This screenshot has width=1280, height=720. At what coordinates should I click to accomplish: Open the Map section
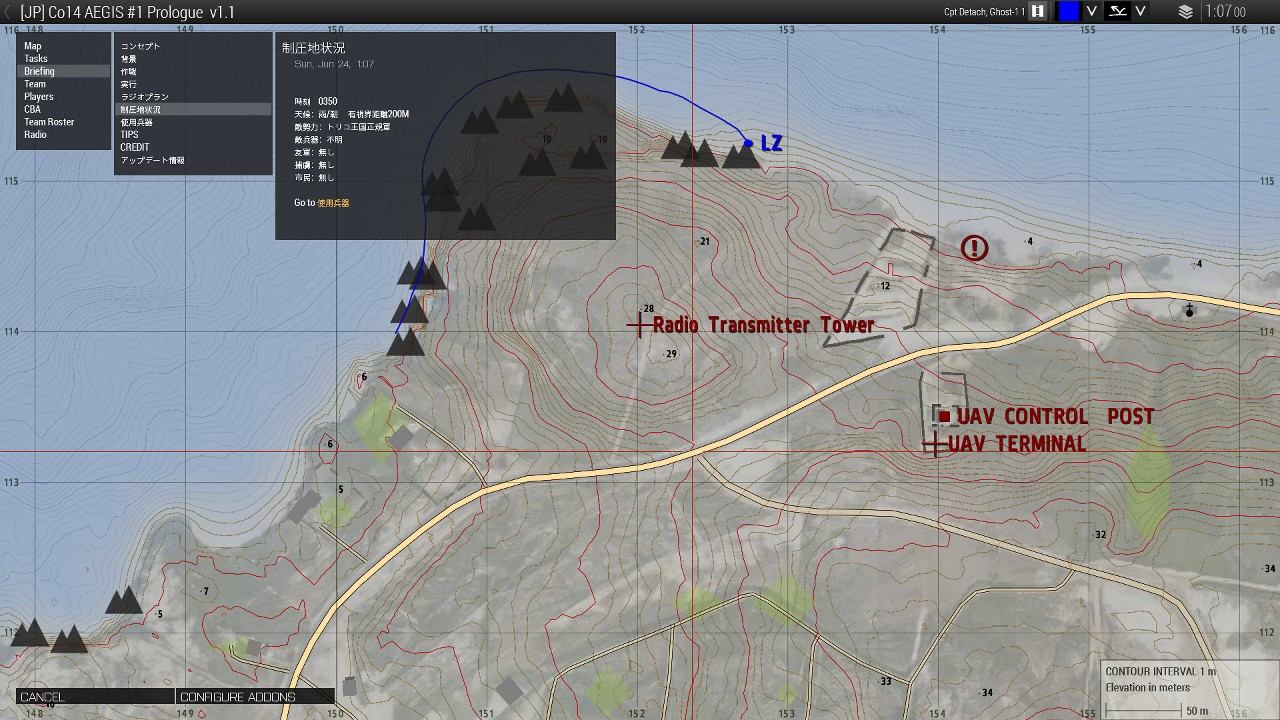tap(63, 46)
